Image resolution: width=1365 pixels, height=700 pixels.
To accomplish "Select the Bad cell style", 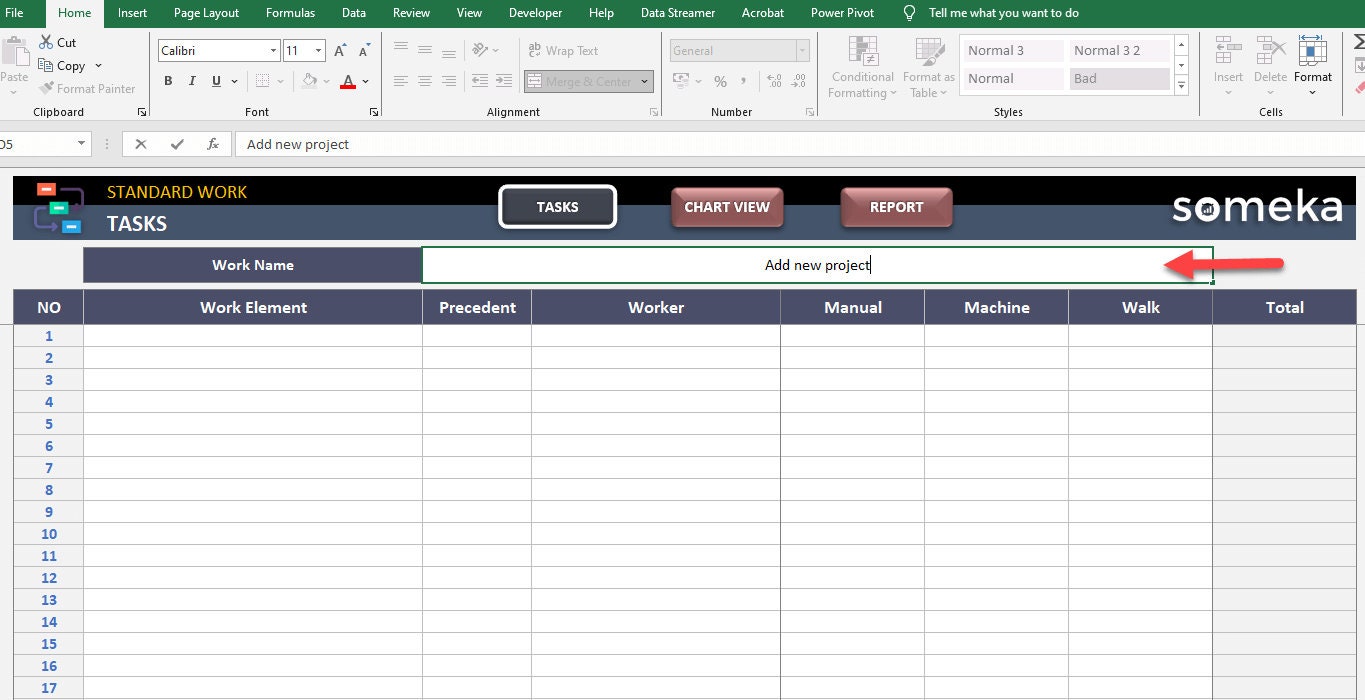I will (x=1118, y=78).
